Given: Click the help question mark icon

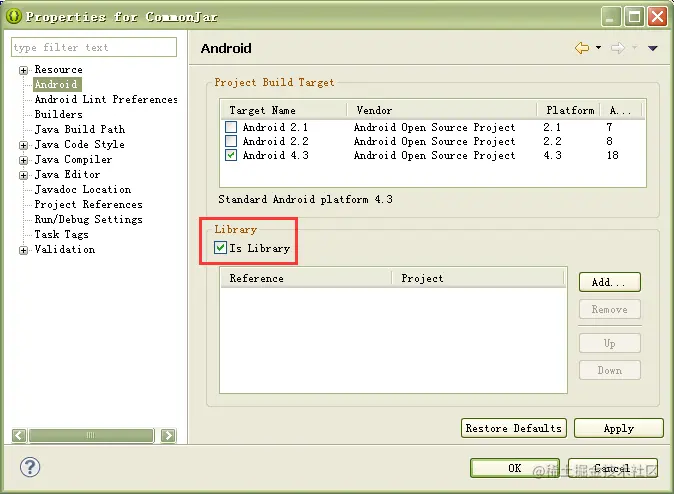Looking at the screenshot, I should 30,467.
